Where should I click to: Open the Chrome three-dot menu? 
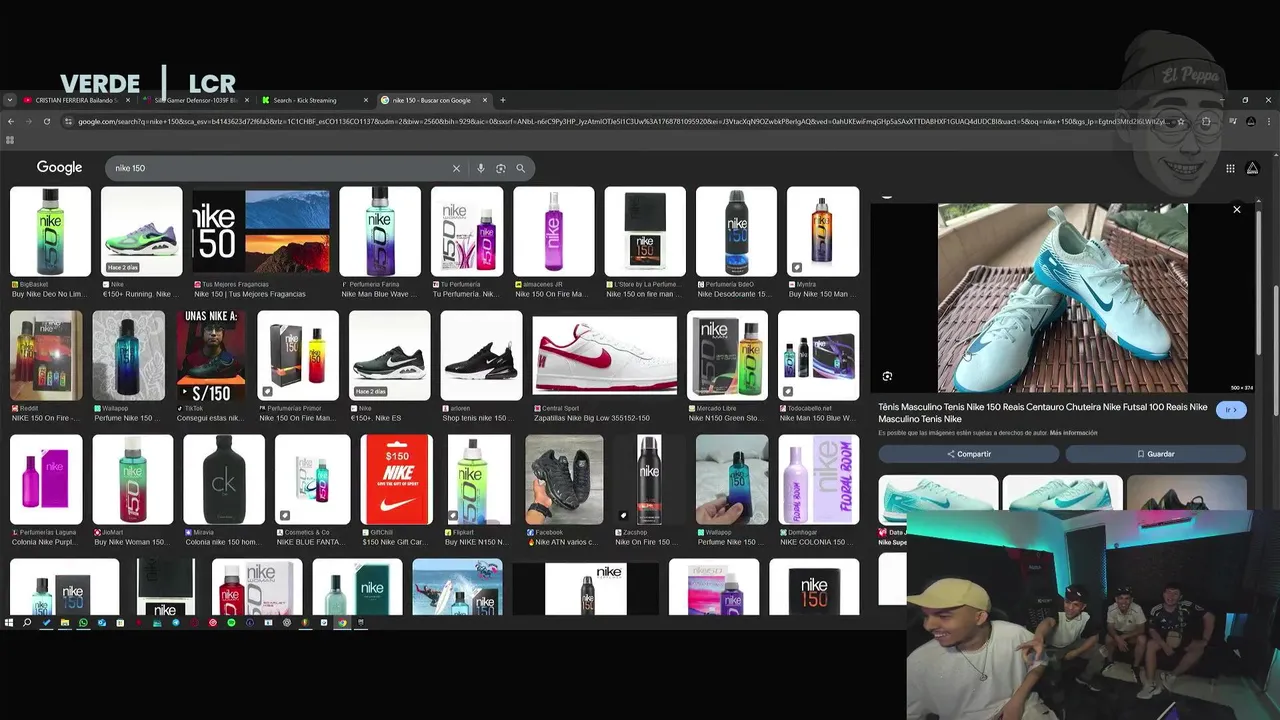click(1269, 122)
